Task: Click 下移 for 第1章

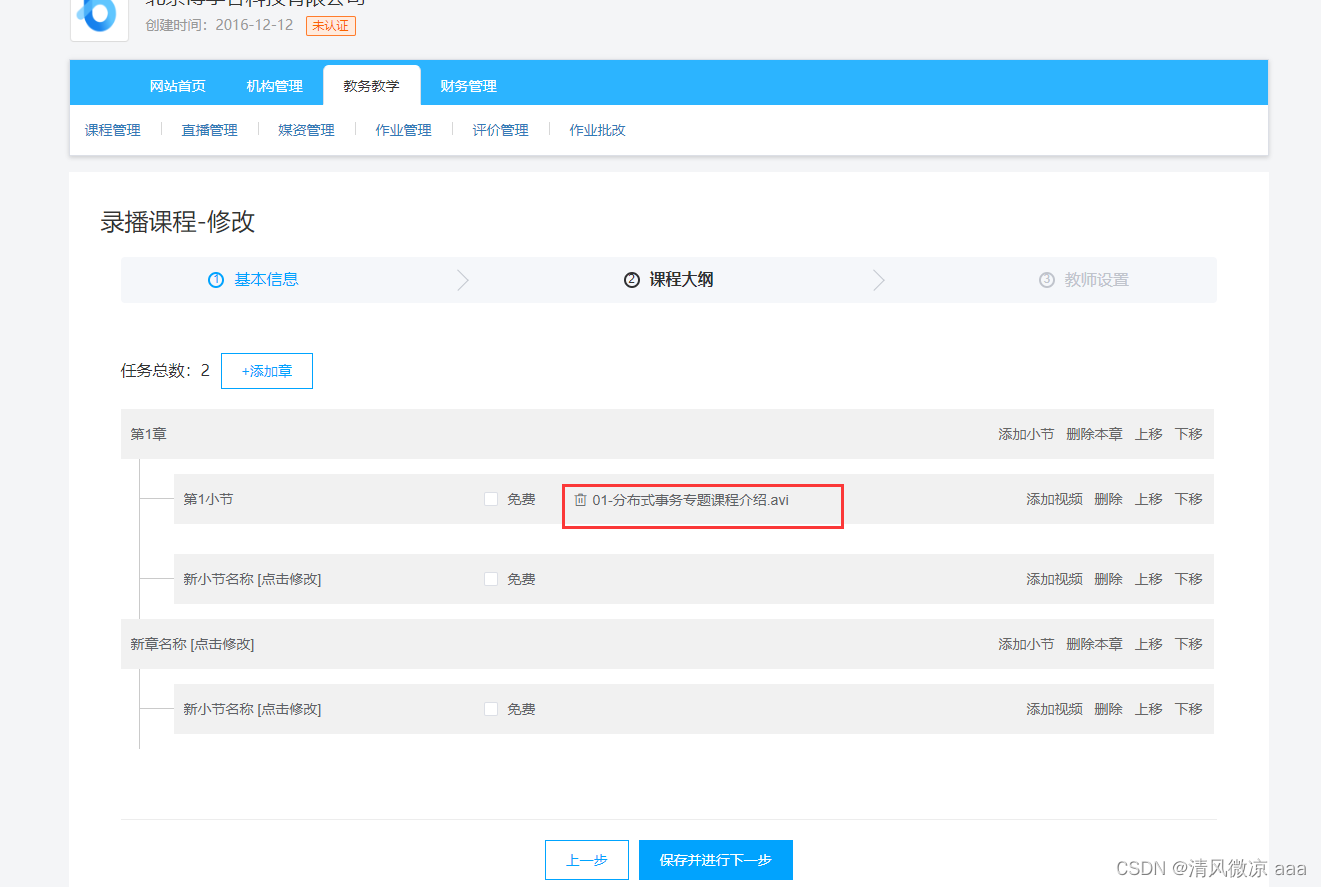Action: pos(1189,434)
